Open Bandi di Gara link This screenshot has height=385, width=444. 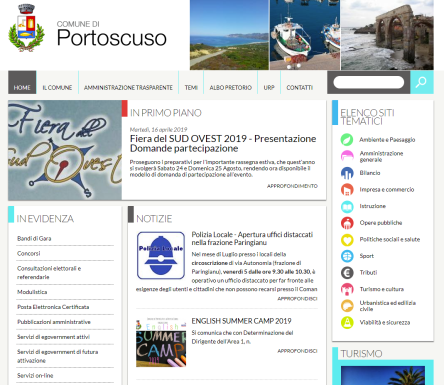[34, 239]
